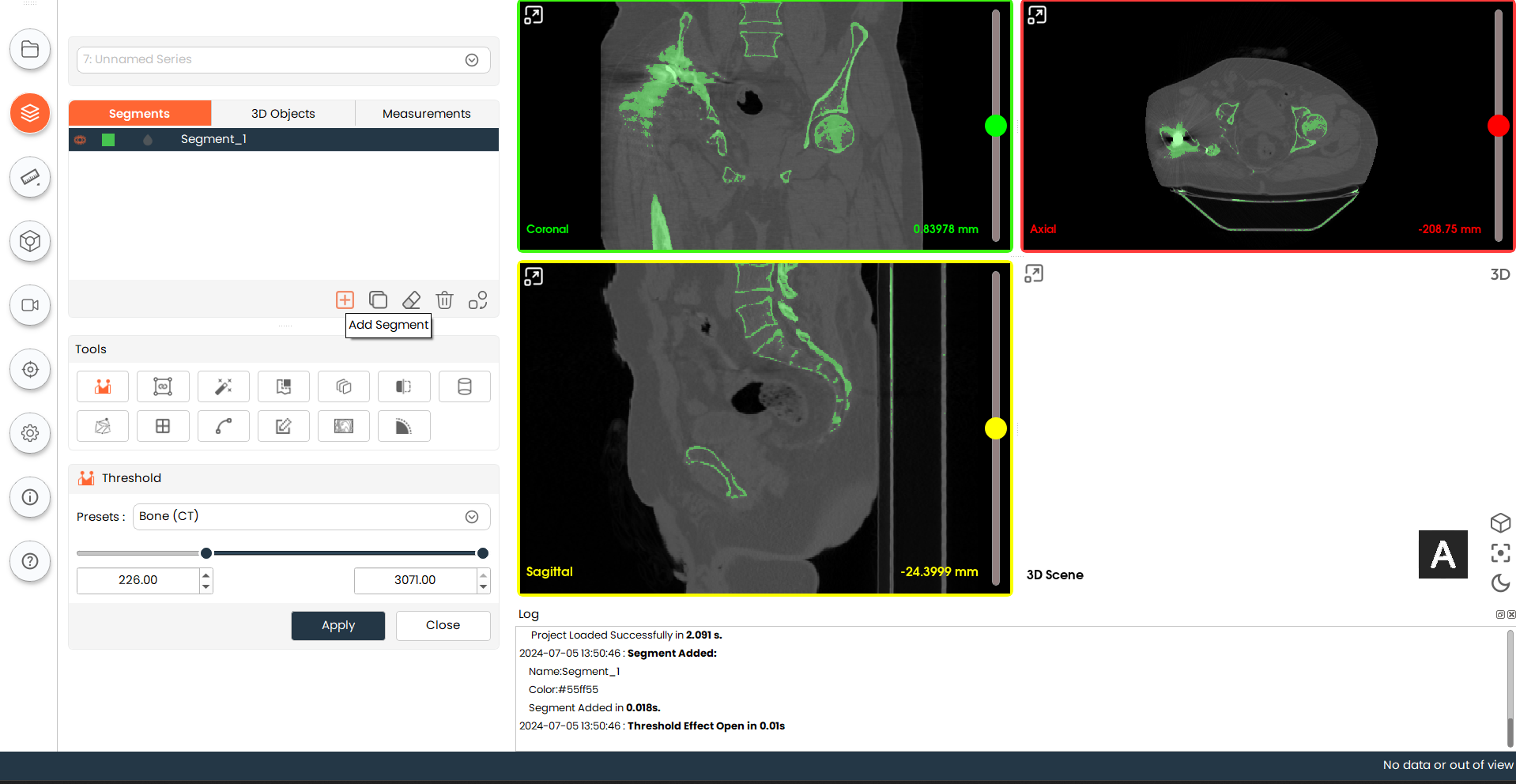Click the trash icon to delete segment
1516x784 pixels.
coord(444,300)
